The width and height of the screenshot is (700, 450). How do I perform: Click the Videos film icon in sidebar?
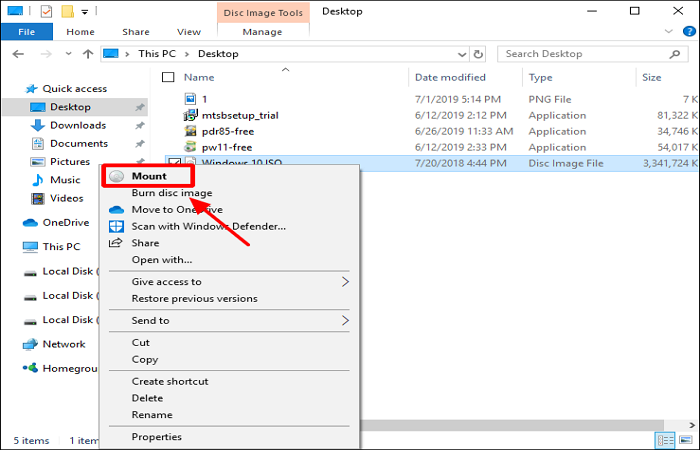point(38,198)
